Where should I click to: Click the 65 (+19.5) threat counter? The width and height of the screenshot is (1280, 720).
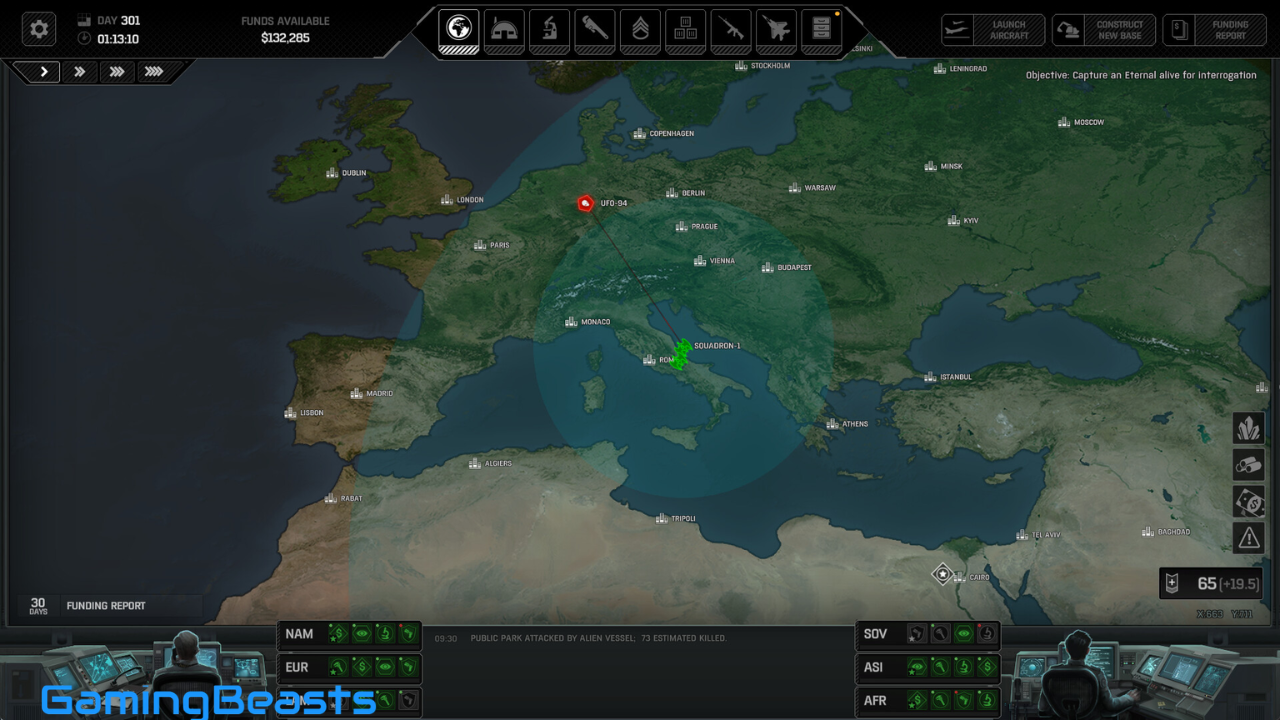[1210, 584]
